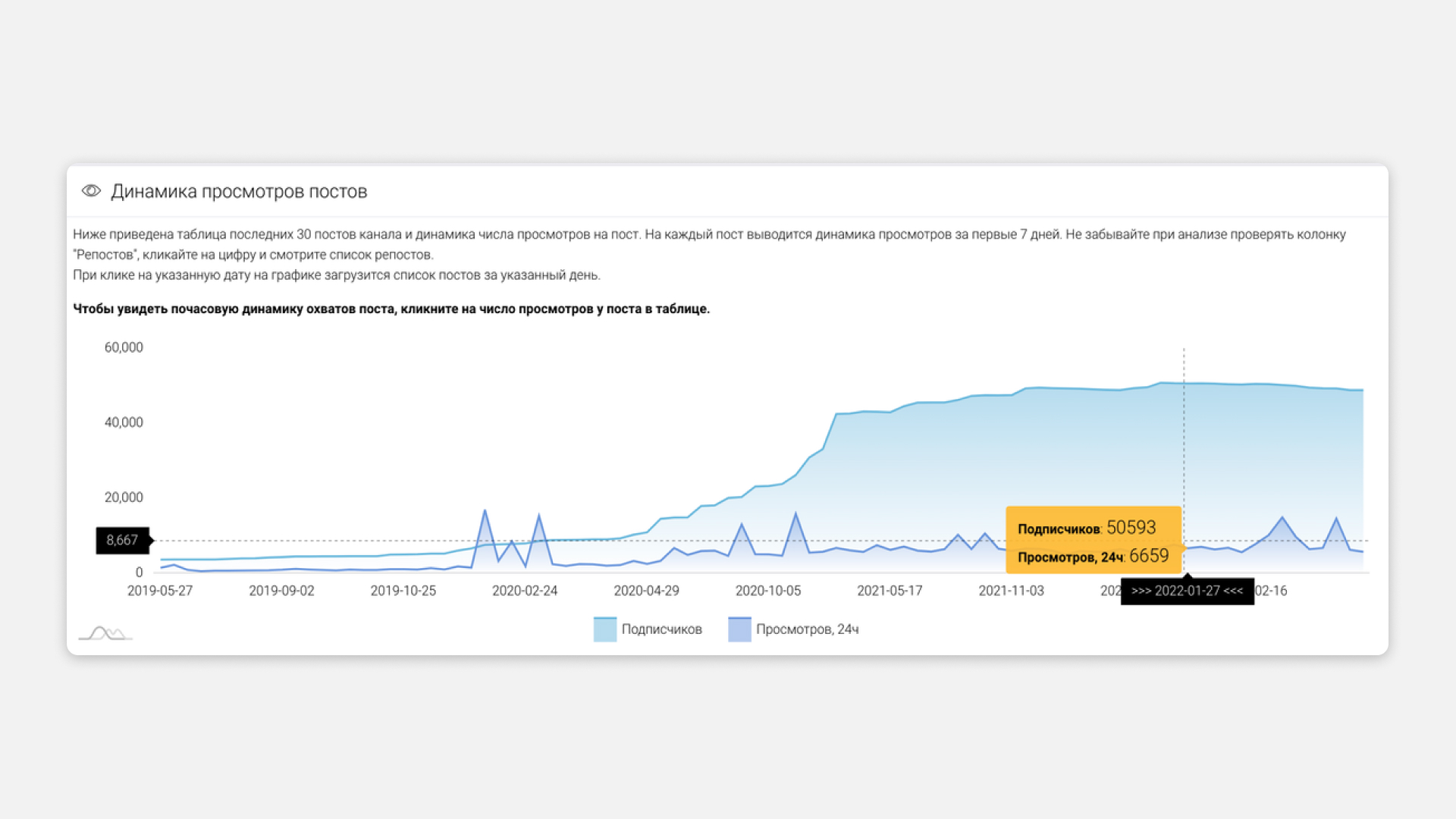1456x819 pixels.
Task: Click the black 8,667 value marker
Action: (x=122, y=541)
